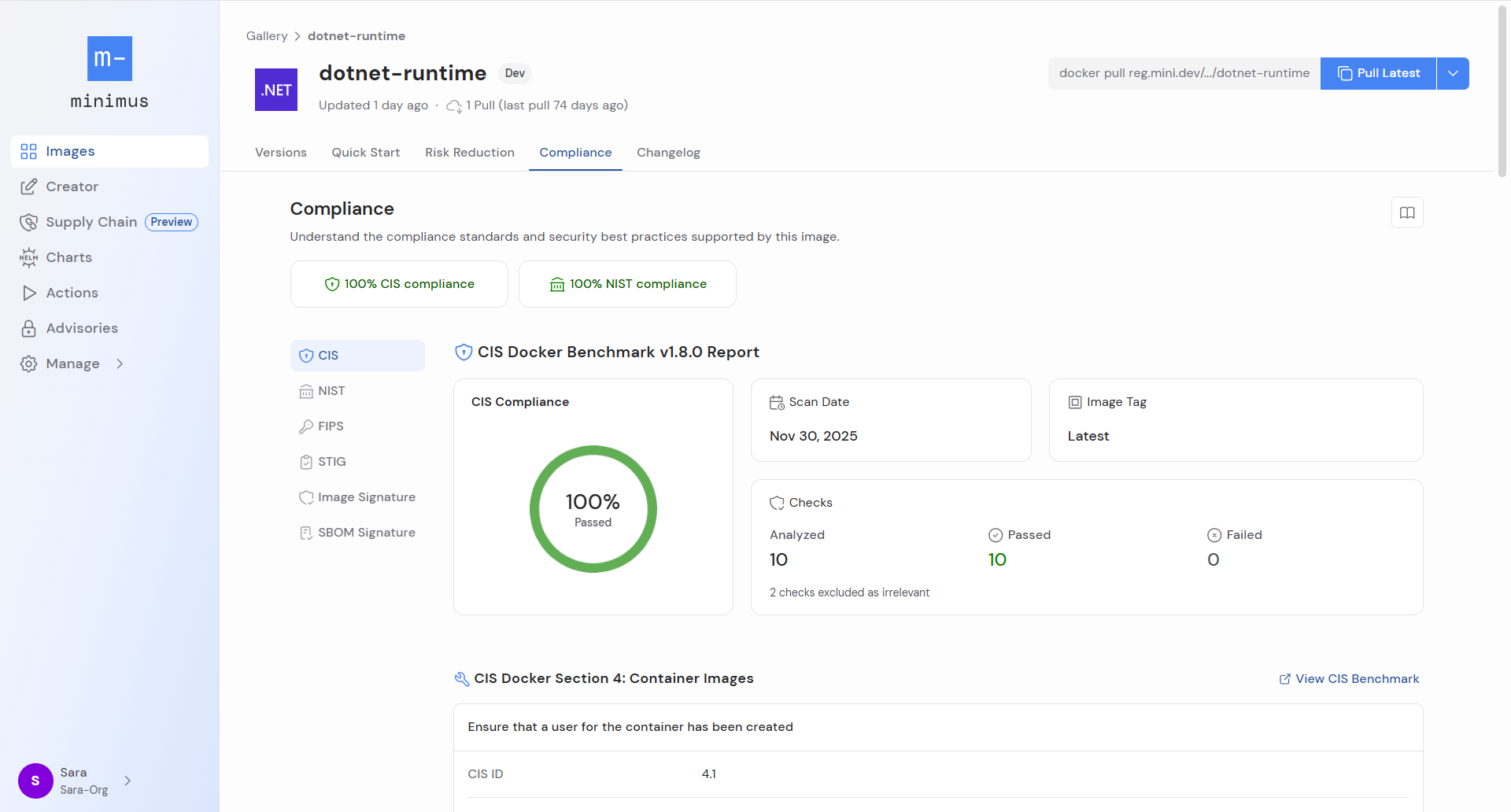Open the SBOM Signature section
The height and width of the screenshot is (812, 1511).
pyautogui.click(x=366, y=533)
